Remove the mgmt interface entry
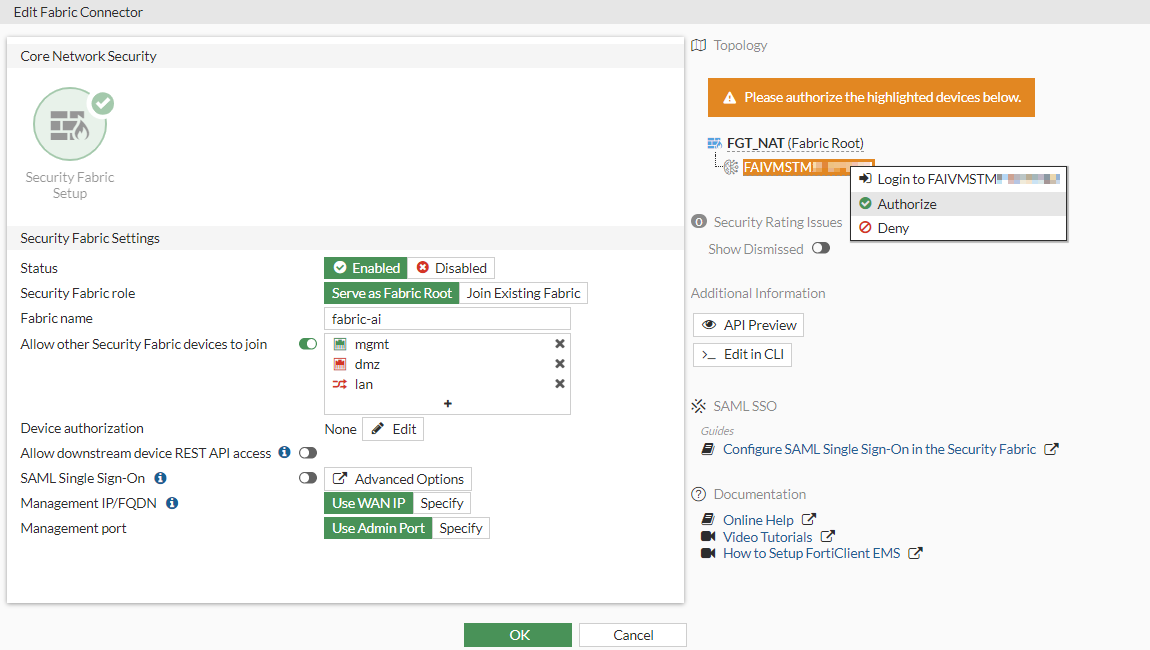Viewport: 1150px width, 650px height. (x=560, y=344)
